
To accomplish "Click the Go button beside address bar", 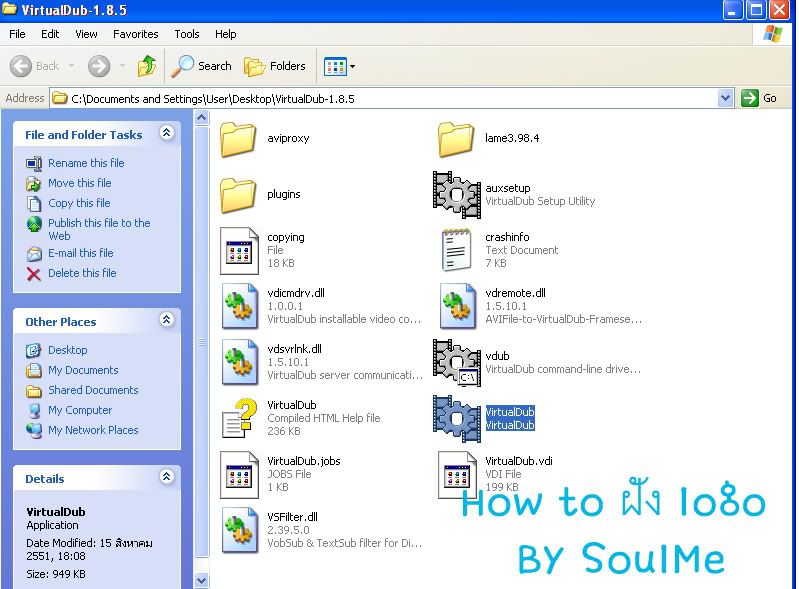I will pos(759,98).
